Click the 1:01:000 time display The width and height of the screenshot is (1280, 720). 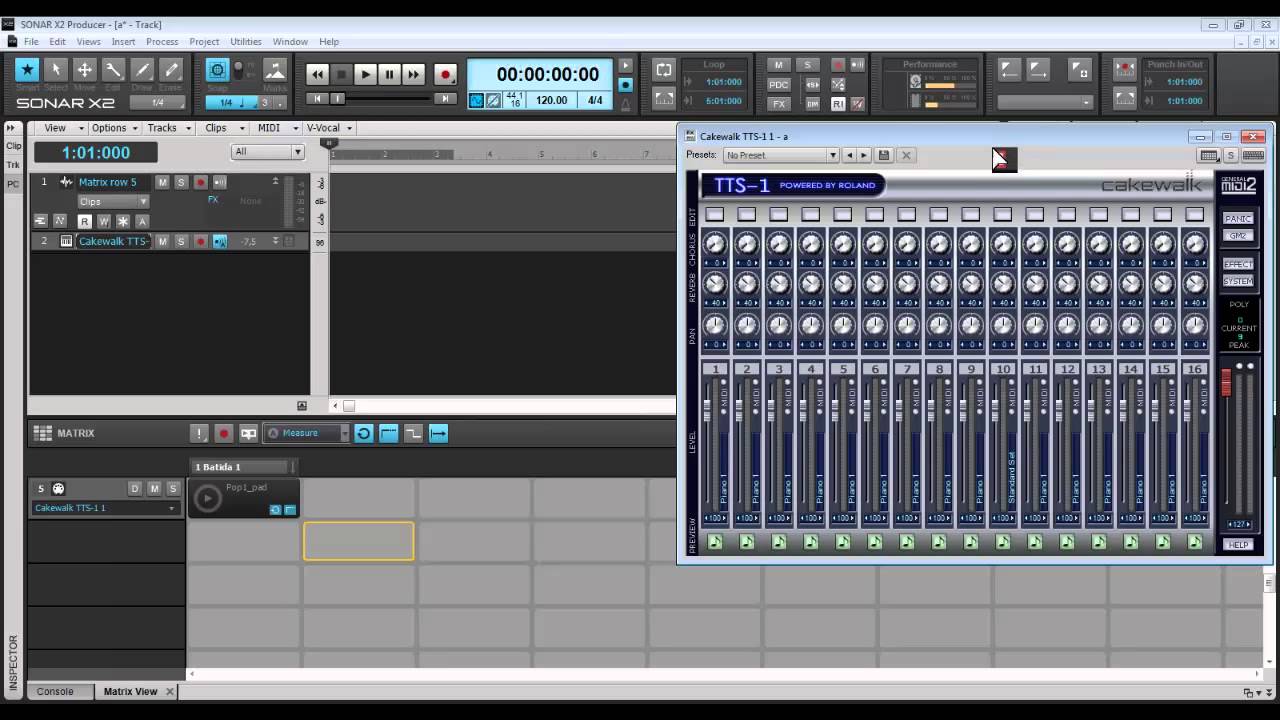[x=96, y=153]
